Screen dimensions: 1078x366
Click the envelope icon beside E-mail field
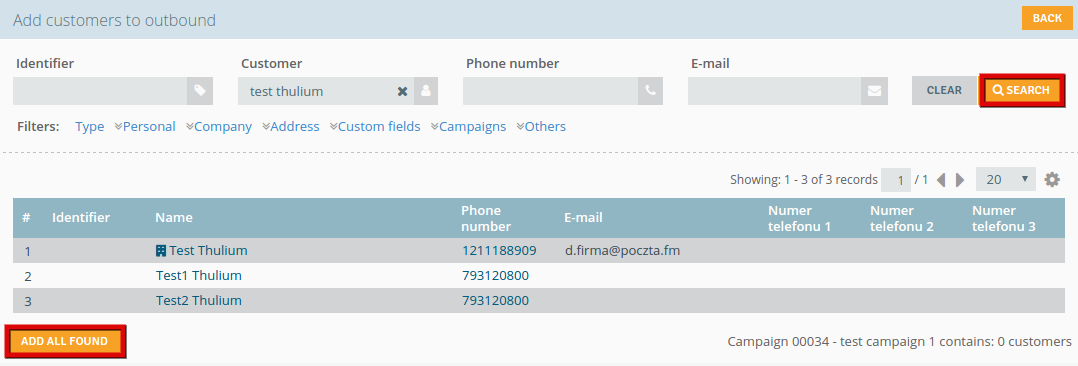tap(874, 91)
